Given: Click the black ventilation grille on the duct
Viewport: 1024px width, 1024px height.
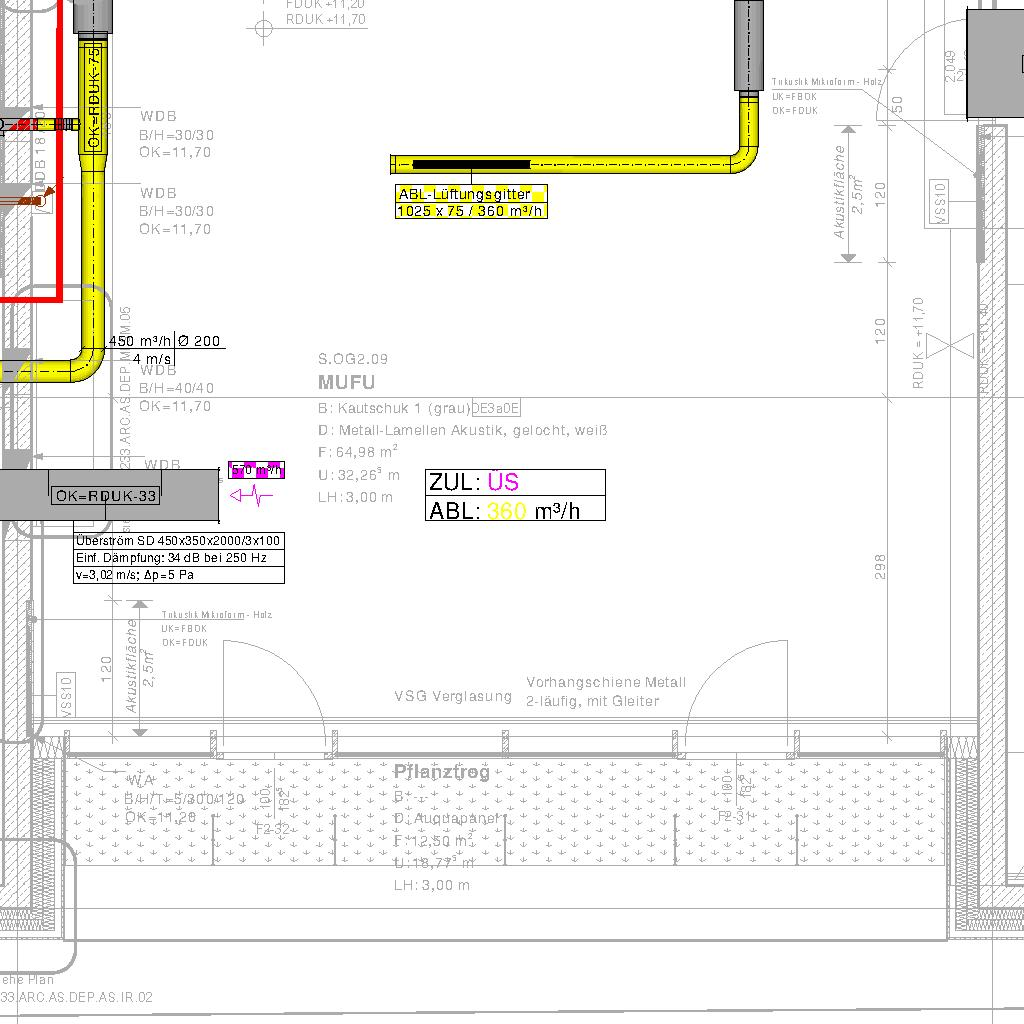Looking at the screenshot, I should click(471, 164).
